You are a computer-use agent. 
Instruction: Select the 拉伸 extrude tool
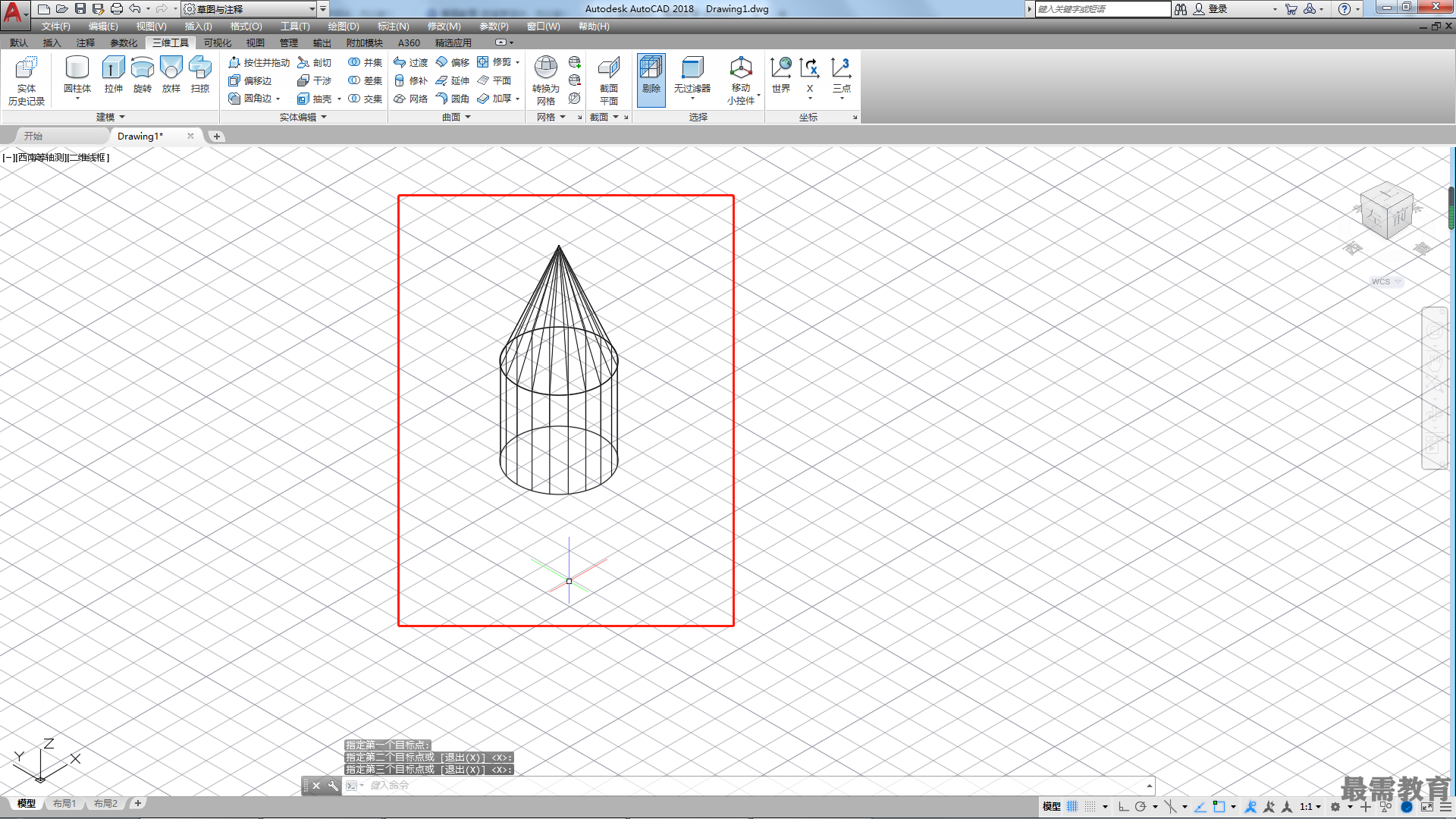pos(113,76)
